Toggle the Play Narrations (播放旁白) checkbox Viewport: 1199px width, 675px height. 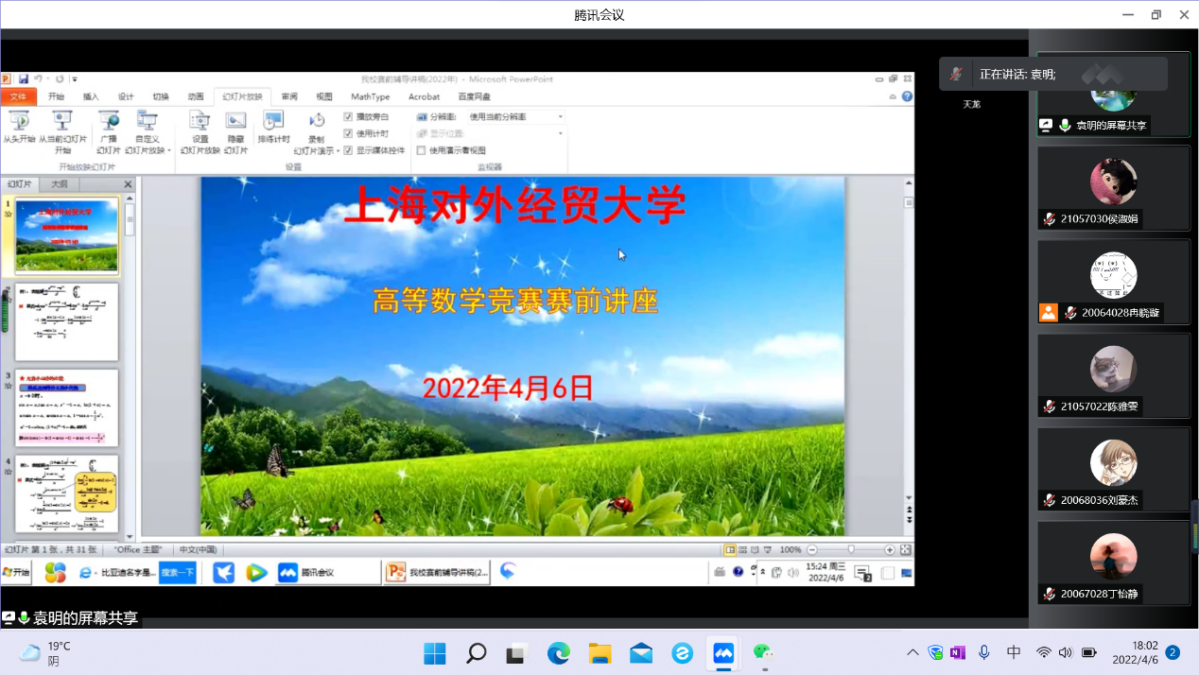tap(348, 117)
